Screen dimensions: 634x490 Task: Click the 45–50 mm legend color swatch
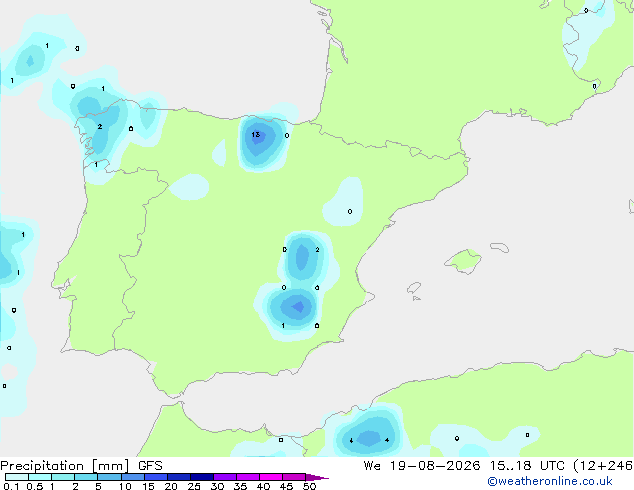pos(294,477)
